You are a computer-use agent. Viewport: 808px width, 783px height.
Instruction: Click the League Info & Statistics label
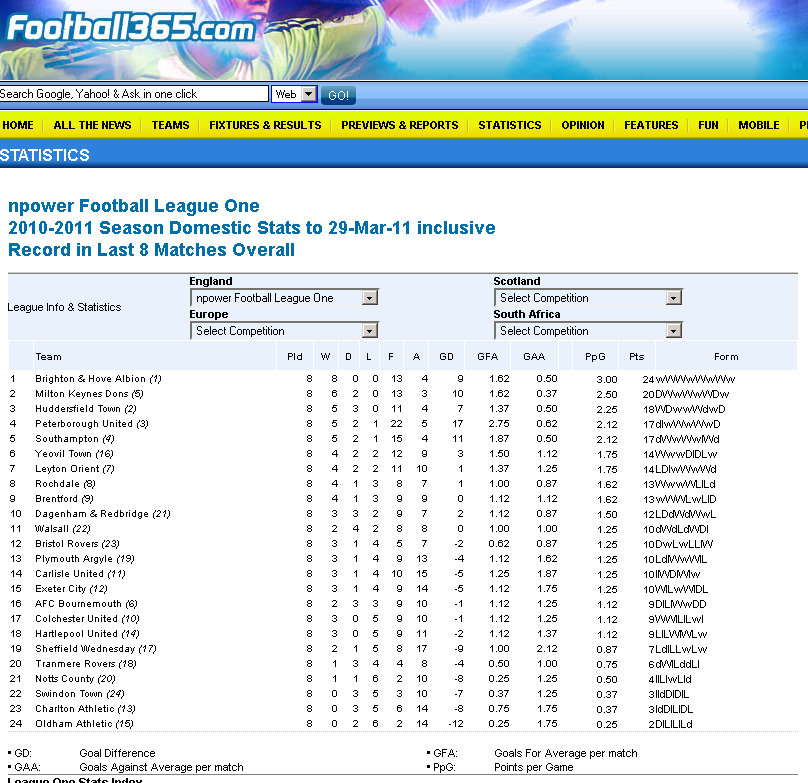tap(64, 307)
